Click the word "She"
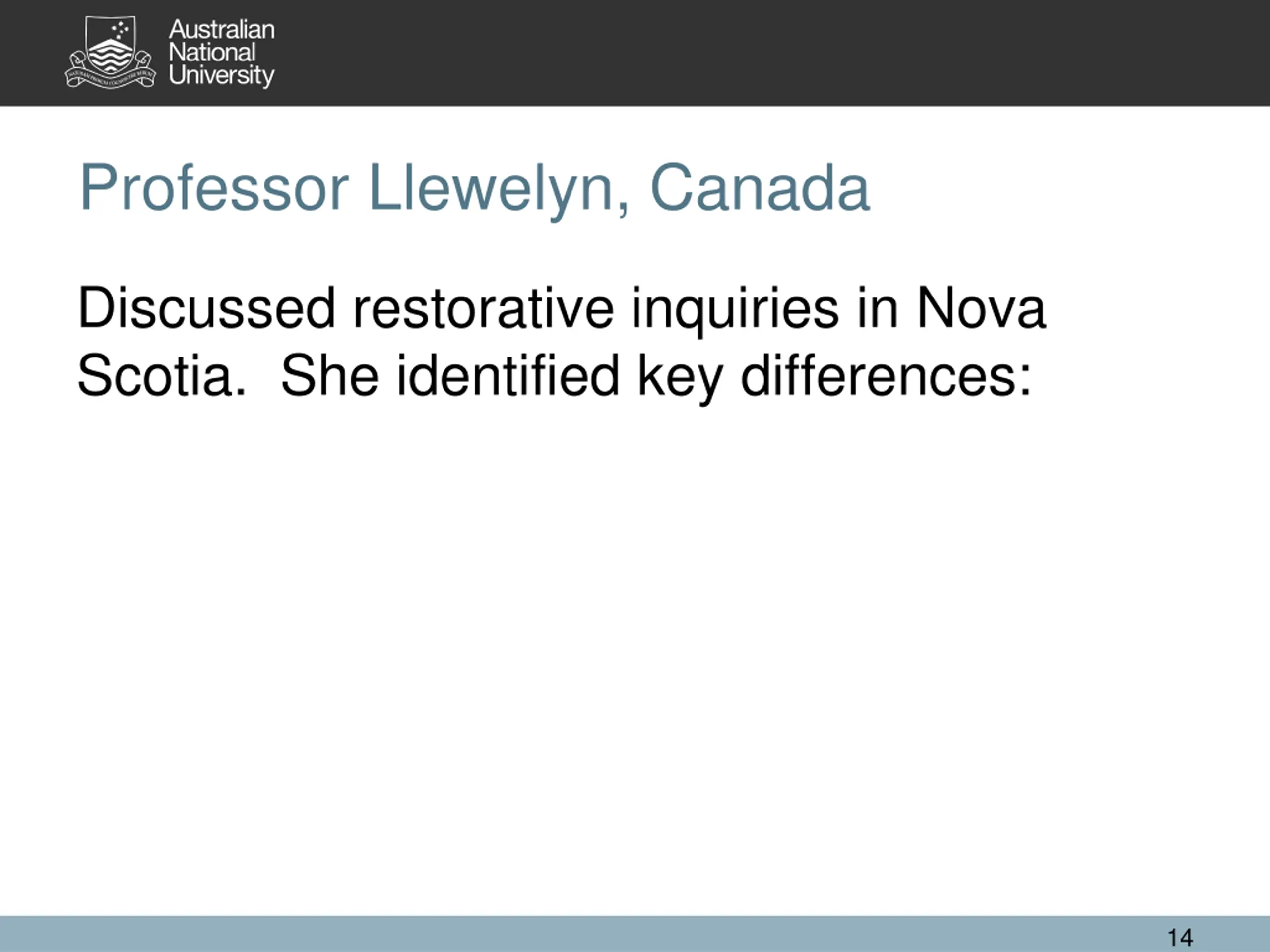The image size is (1270, 952). tap(329, 375)
